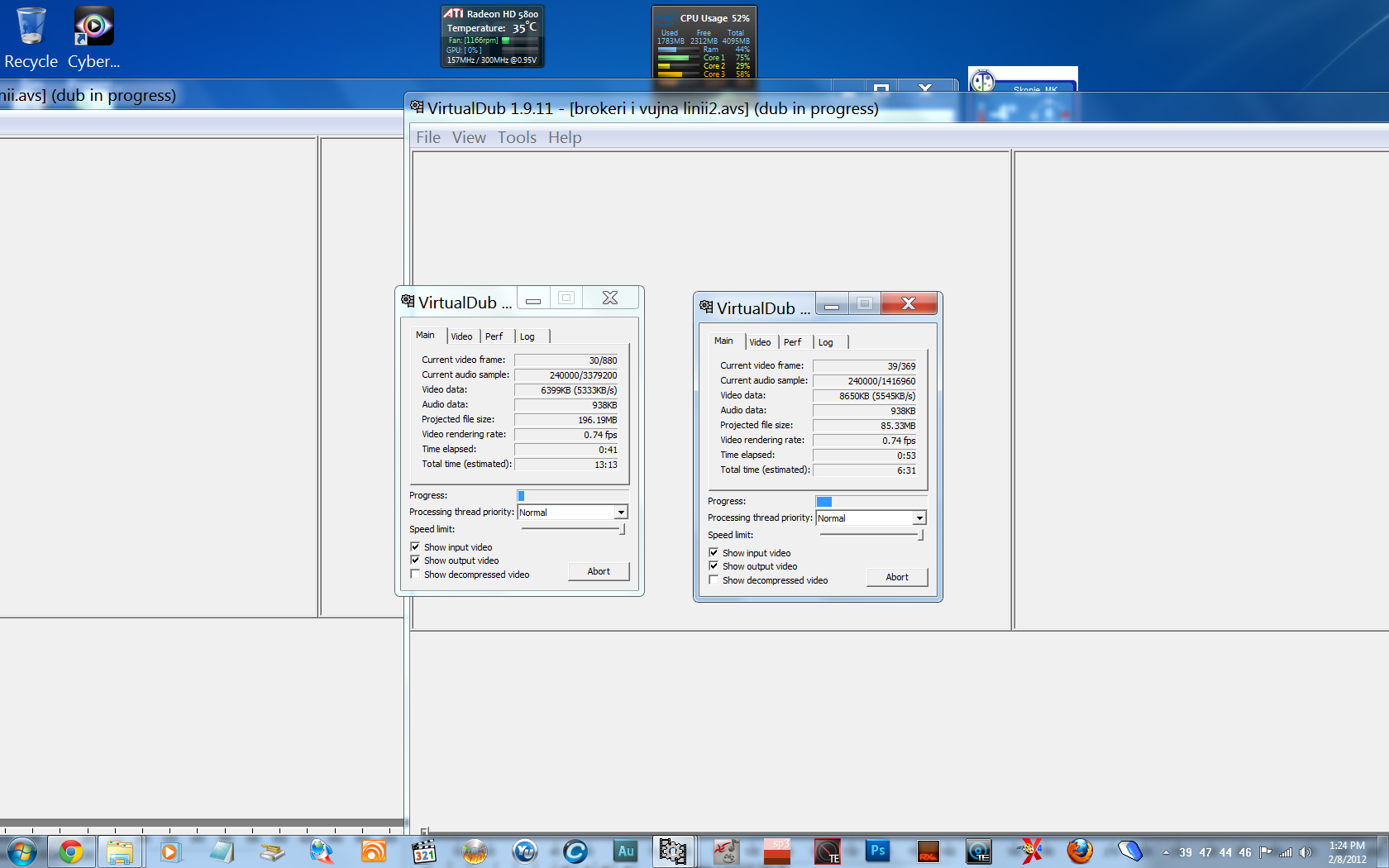Click the sp3 taskbar icon
This screenshot has width=1389, height=868.
pos(777,851)
